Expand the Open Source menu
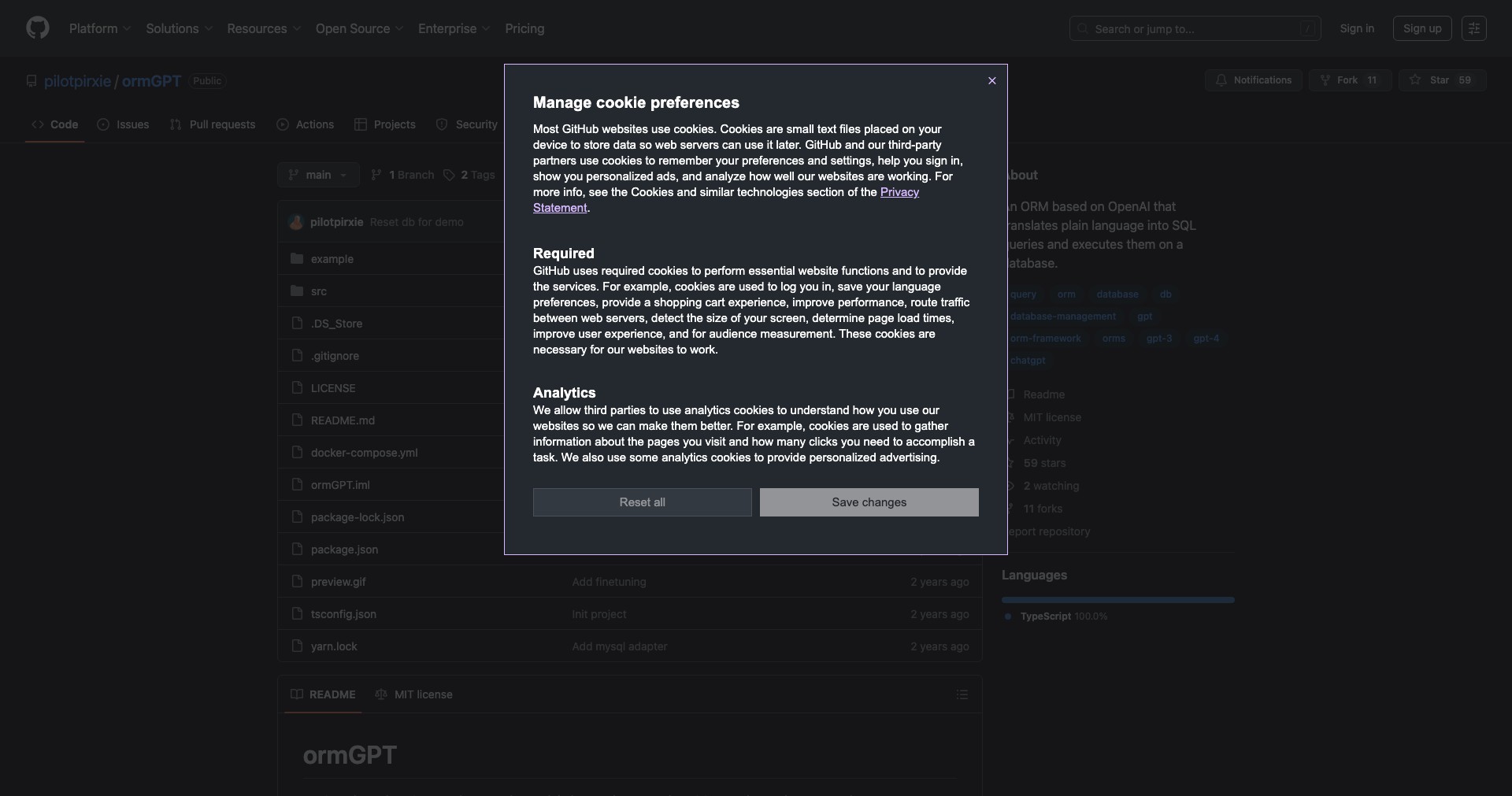The width and height of the screenshot is (1512, 796). [359, 28]
